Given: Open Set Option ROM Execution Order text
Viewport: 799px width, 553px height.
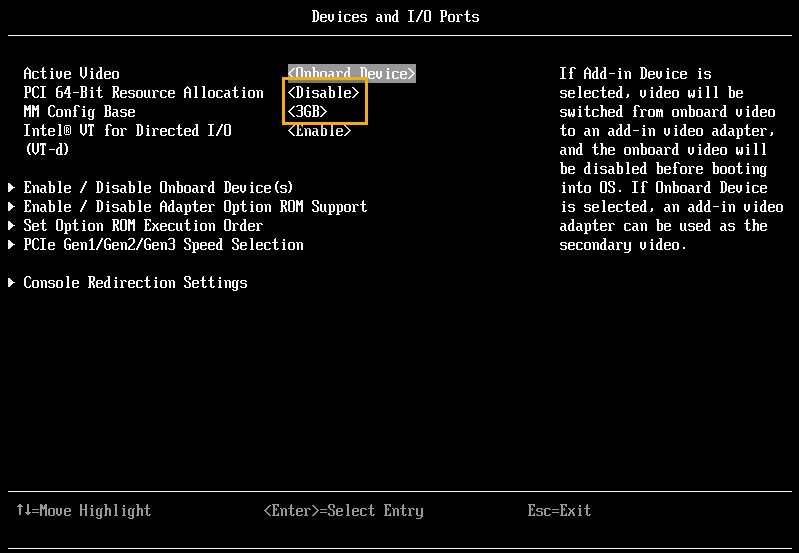Looking at the screenshot, I should pyautogui.click(x=143, y=226).
